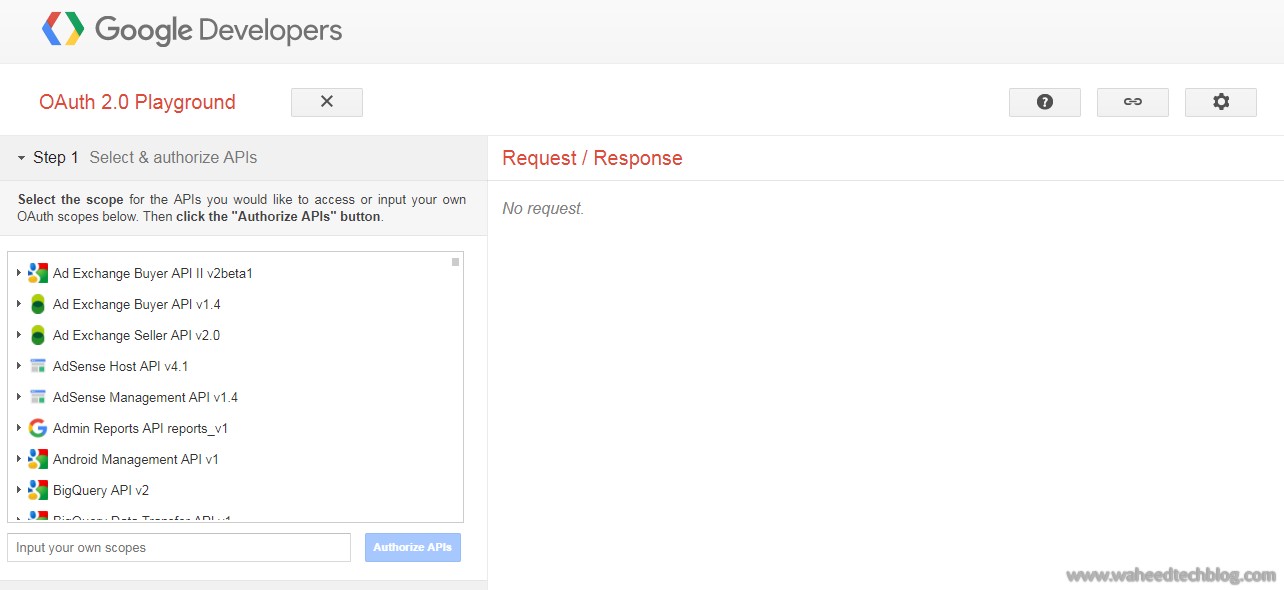Click the Ad Exchange Buyer API v1.4 icon
The height and width of the screenshot is (590, 1284).
point(37,304)
